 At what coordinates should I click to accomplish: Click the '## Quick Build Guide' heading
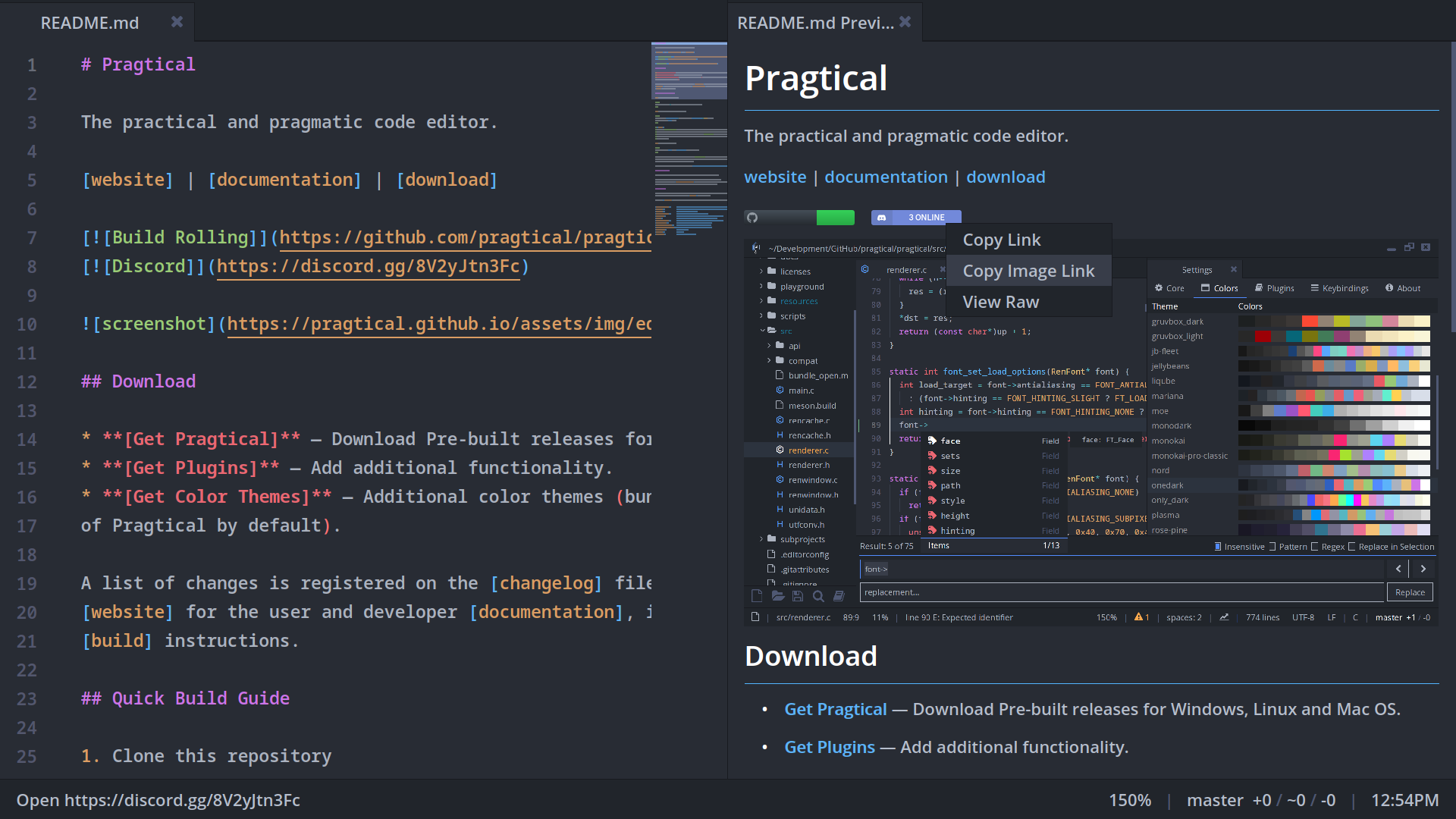(x=185, y=698)
